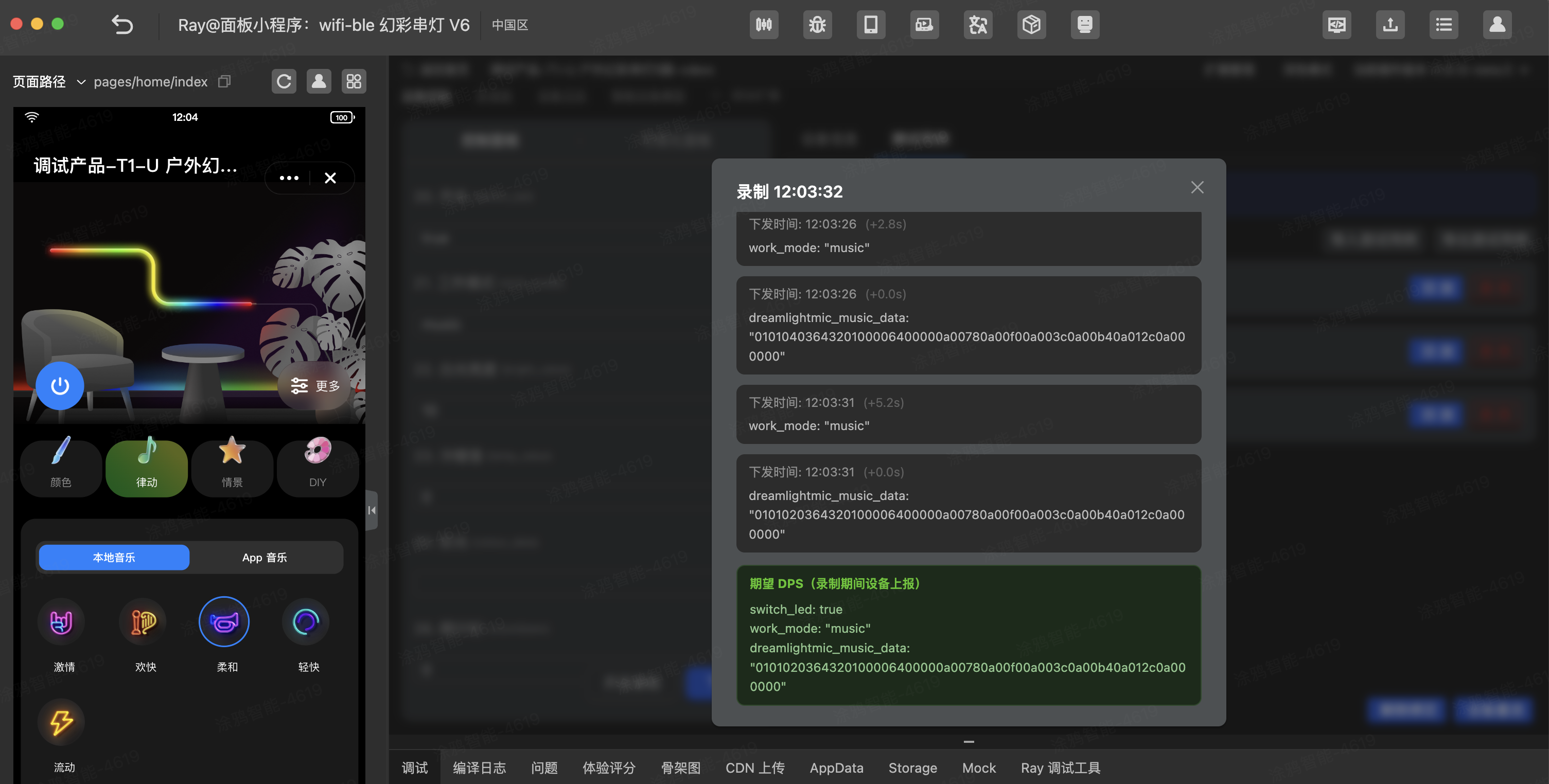Viewport: 1549px width, 784px height.
Task: Click the 12:03:31 (+5.2s) work_mode record
Action: pyautogui.click(x=968, y=414)
